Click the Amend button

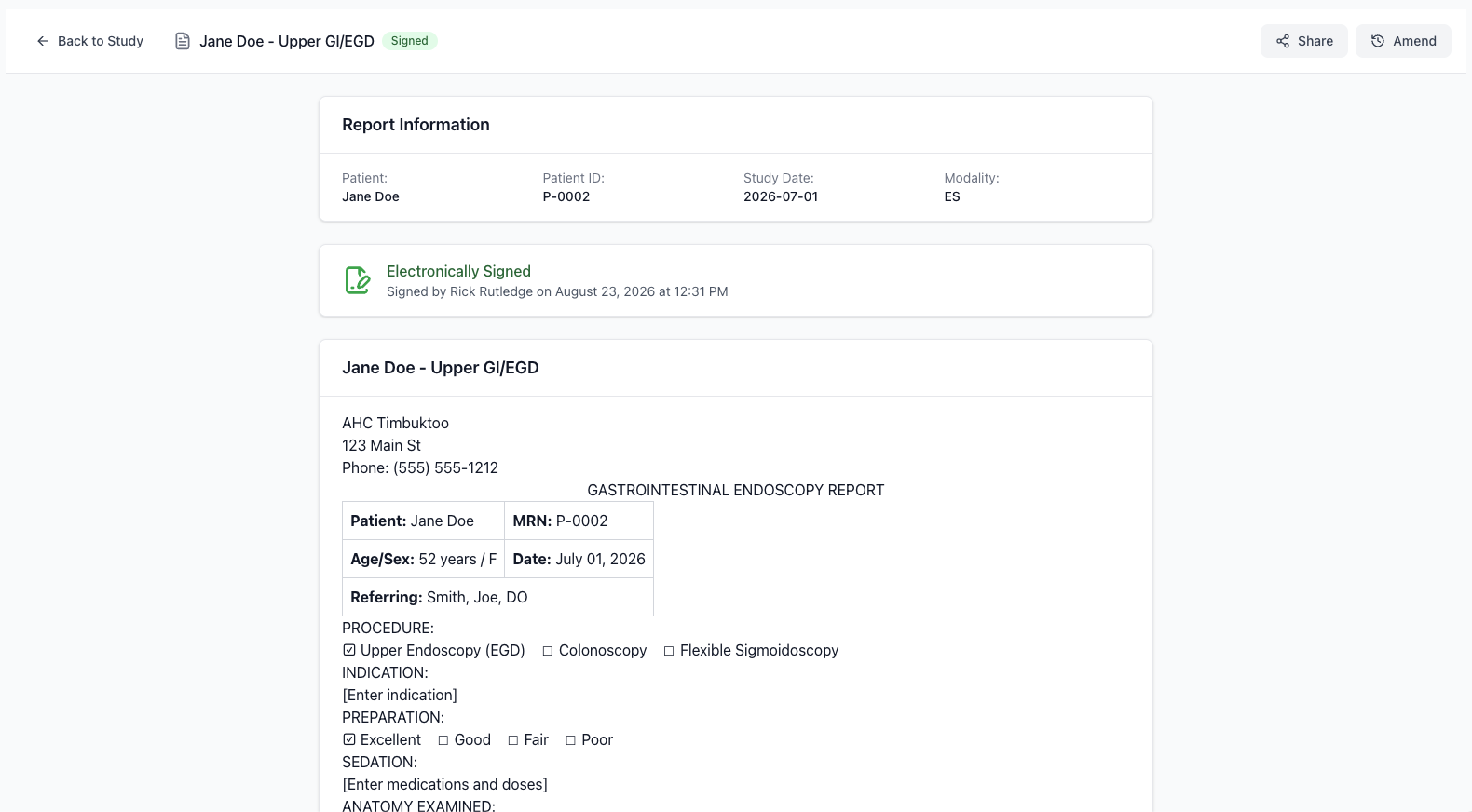[1403, 41]
